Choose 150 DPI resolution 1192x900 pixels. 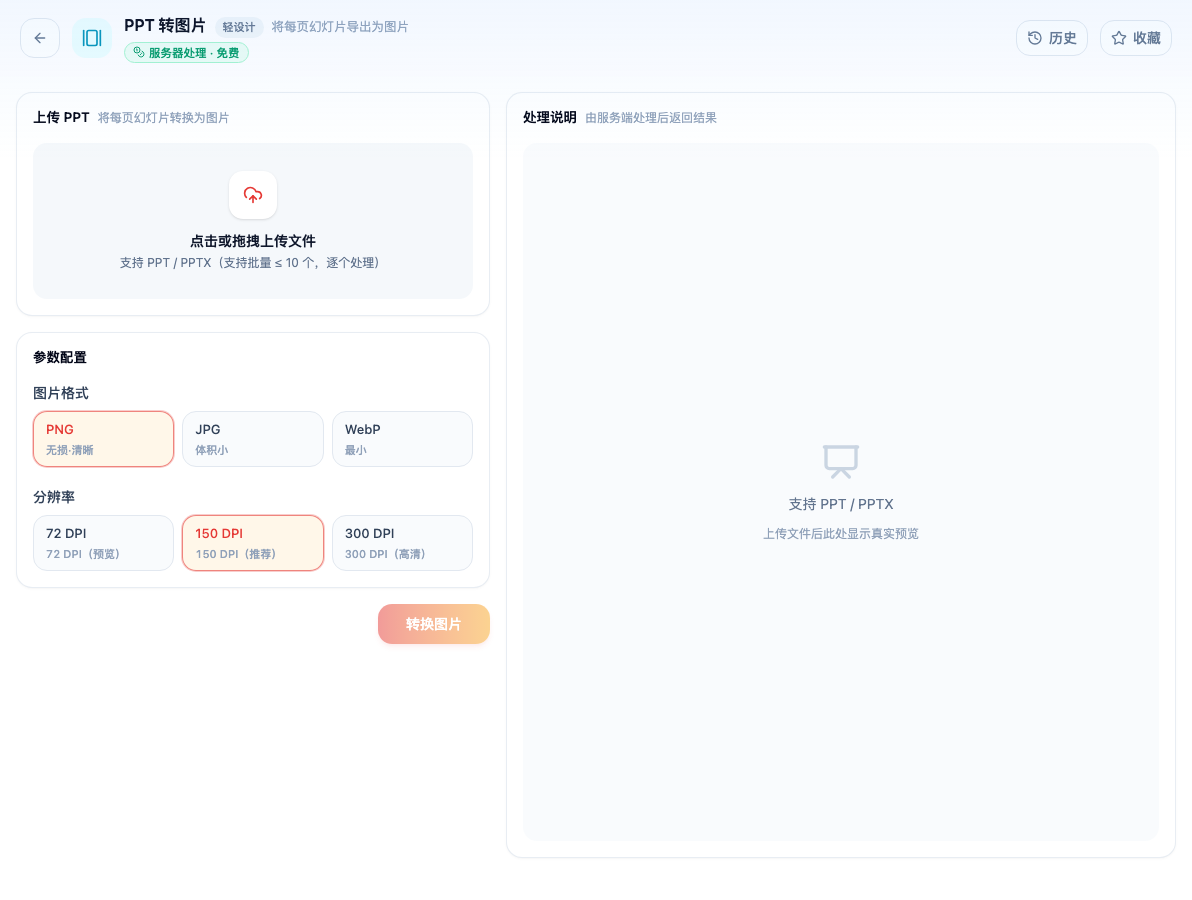coord(253,543)
